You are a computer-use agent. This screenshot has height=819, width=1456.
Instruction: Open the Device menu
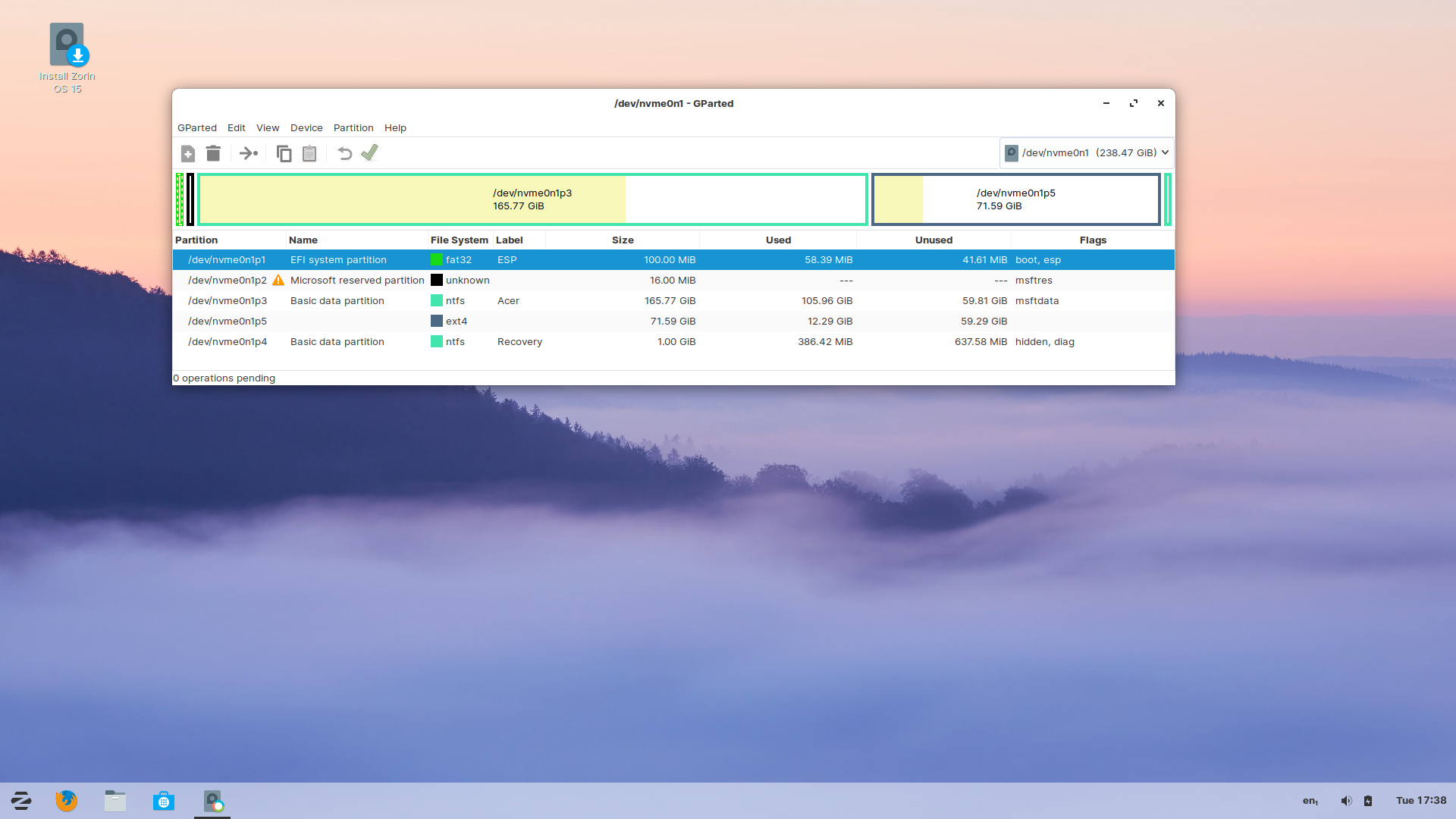tap(306, 128)
